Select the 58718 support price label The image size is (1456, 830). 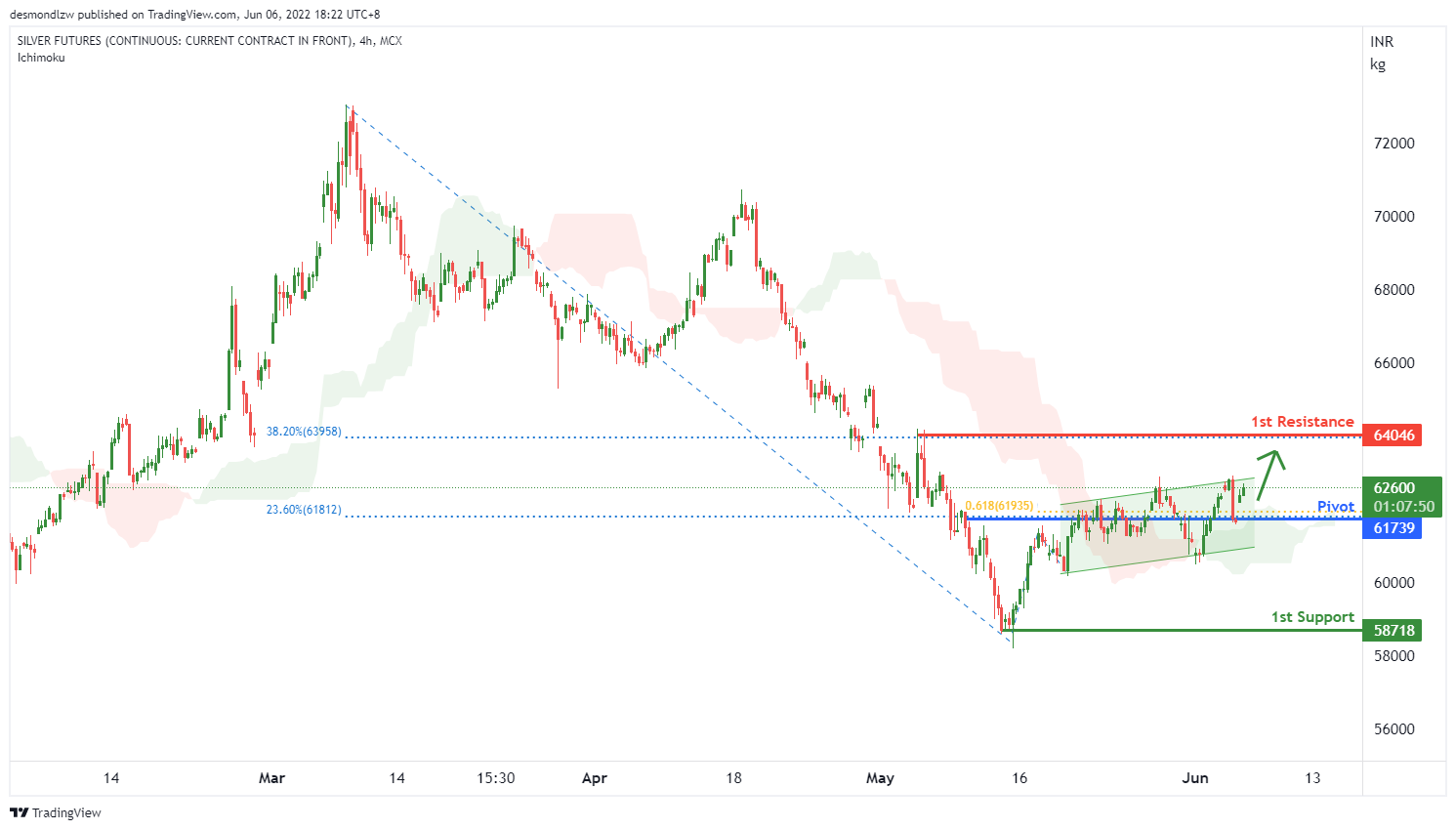click(1393, 631)
